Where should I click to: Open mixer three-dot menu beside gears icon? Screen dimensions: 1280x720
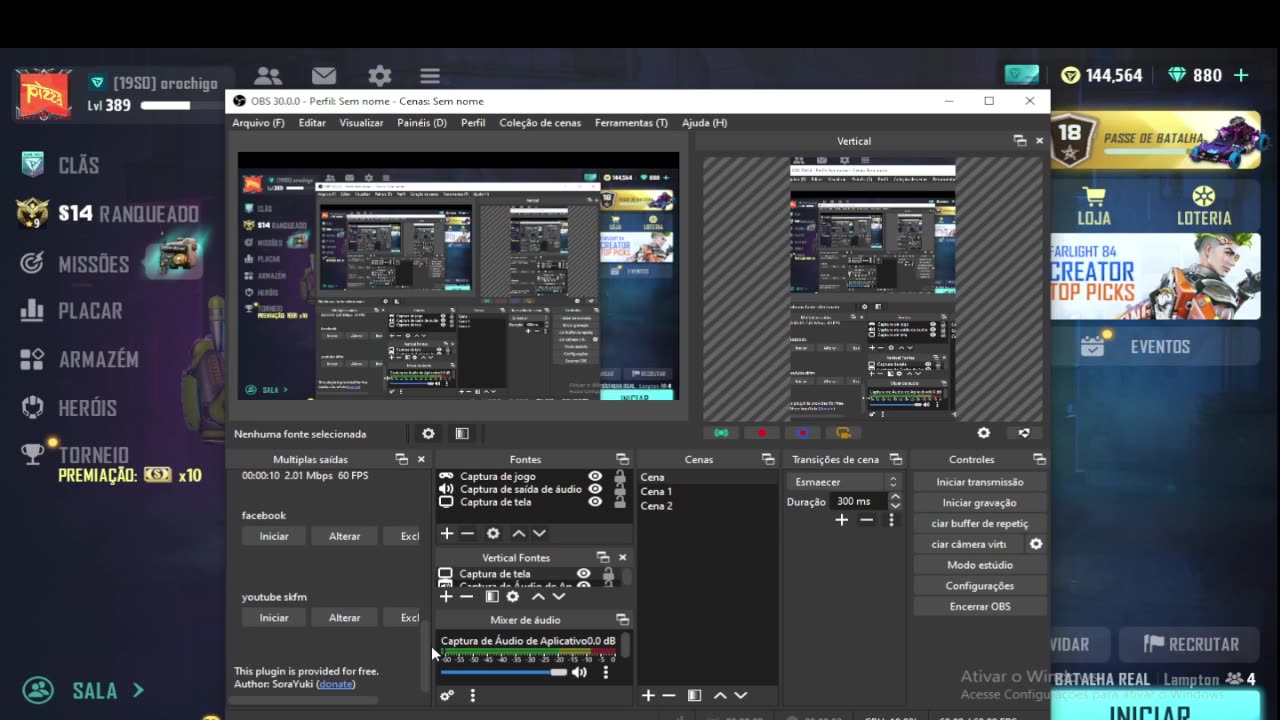click(x=473, y=695)
